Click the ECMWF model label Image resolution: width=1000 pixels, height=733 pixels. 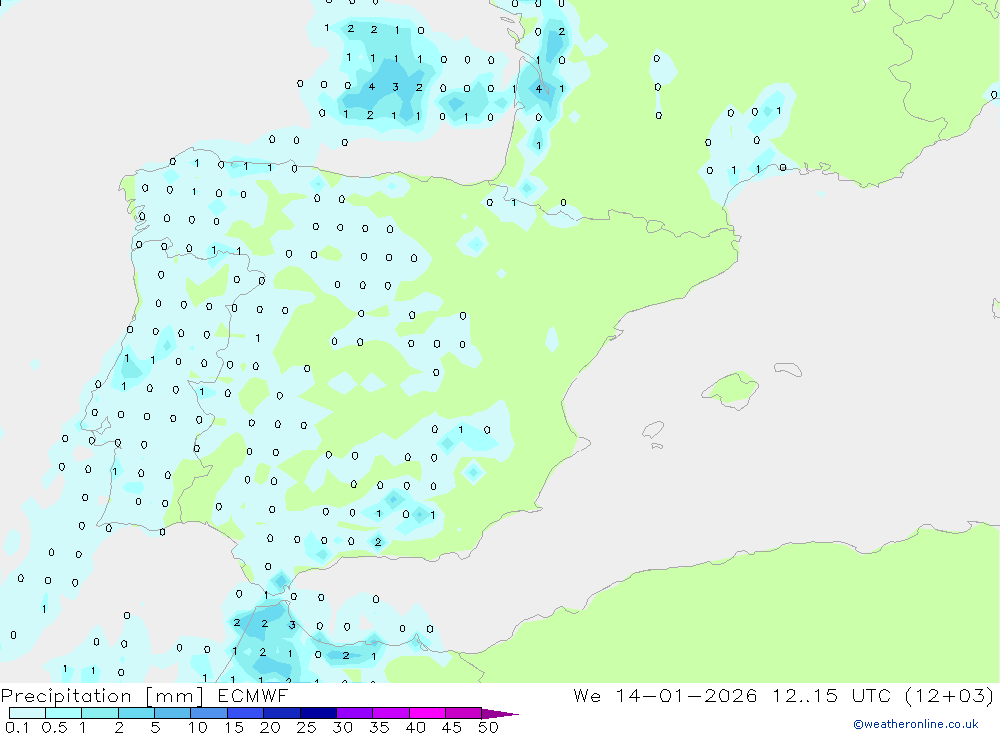[x=253, y=695]
